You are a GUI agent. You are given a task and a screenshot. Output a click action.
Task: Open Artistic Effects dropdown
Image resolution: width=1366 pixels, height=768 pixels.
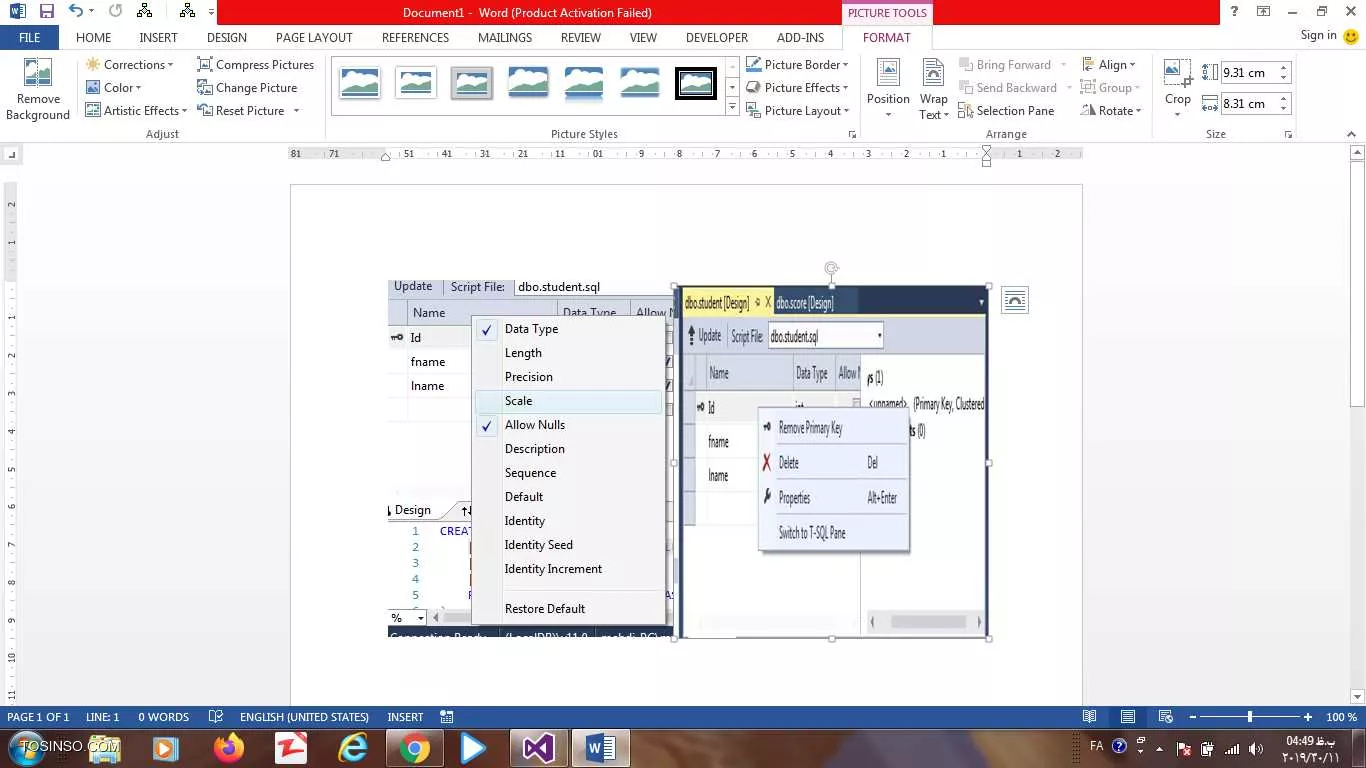coord(136,111)
